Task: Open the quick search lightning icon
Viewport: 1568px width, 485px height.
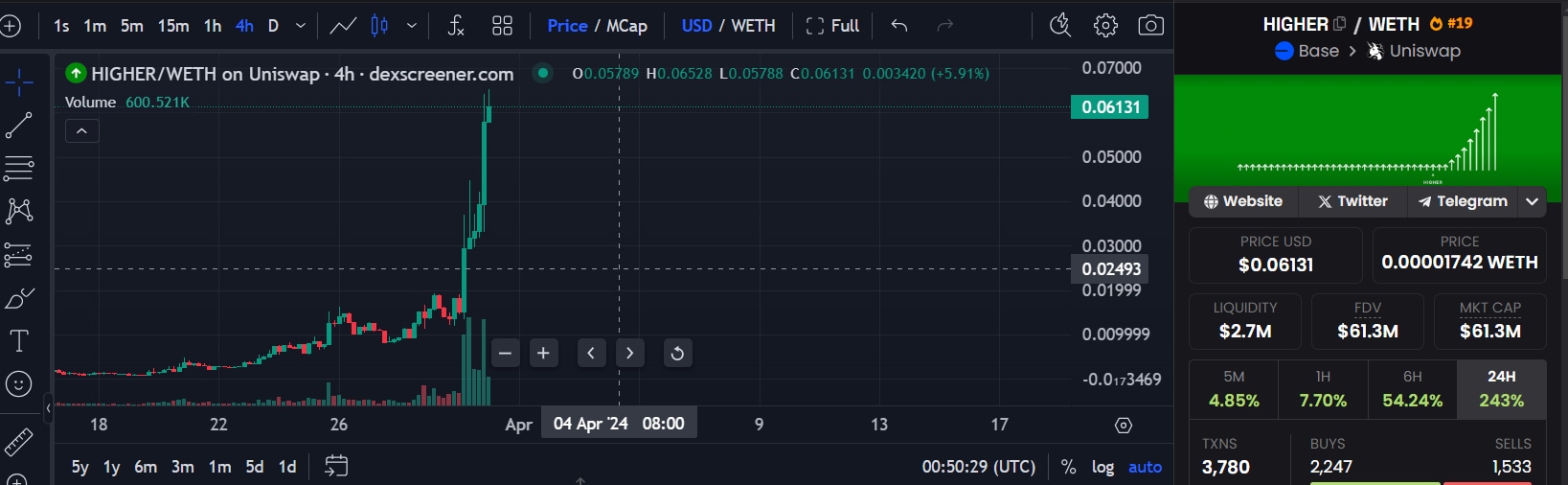Action: (1059, 26)
